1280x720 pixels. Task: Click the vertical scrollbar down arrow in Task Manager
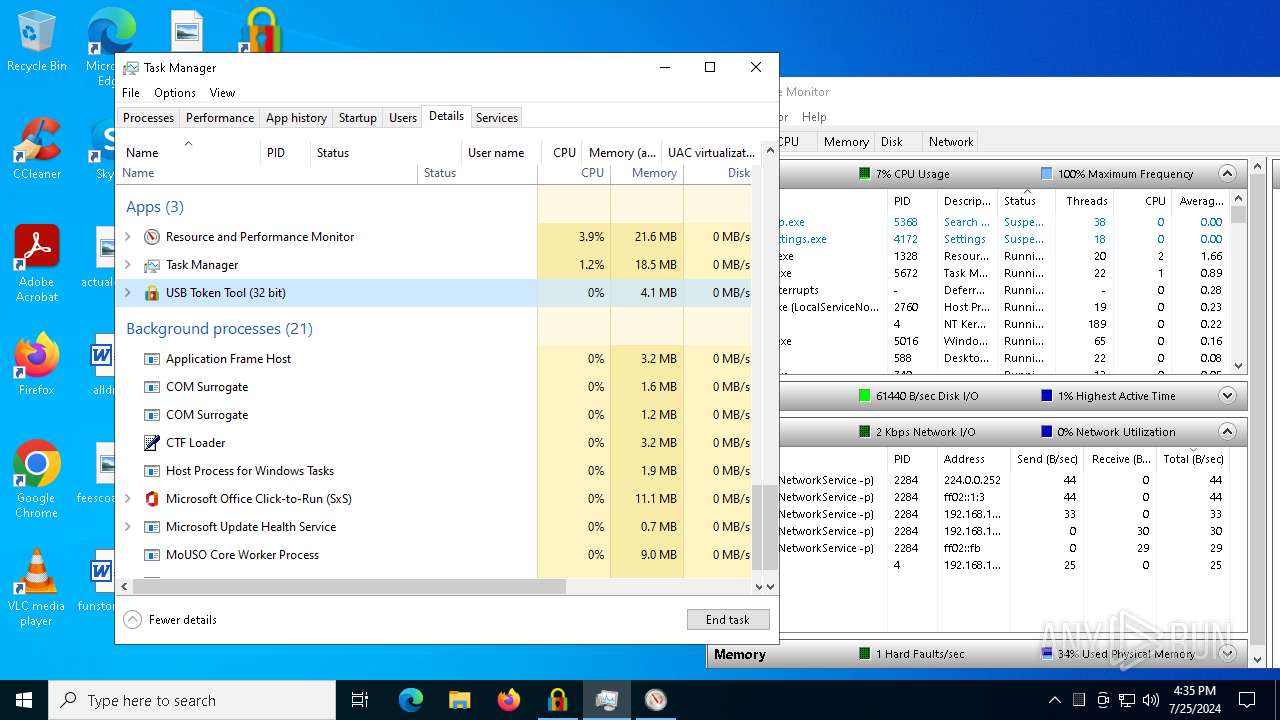771,587
